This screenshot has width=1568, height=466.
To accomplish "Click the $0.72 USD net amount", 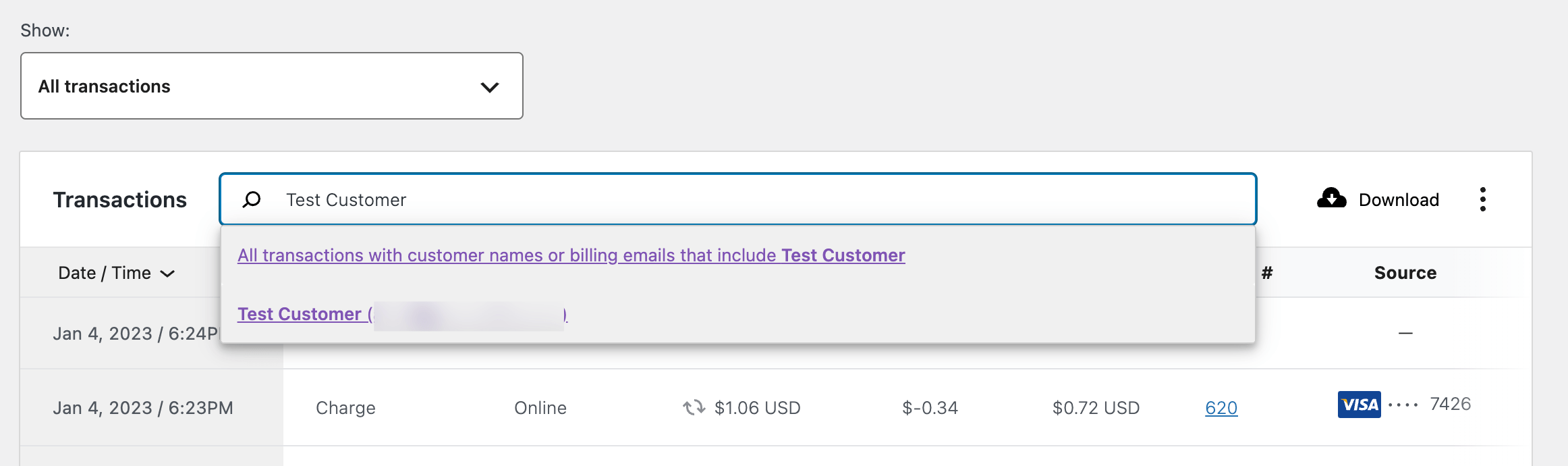I will [1095, 407].
